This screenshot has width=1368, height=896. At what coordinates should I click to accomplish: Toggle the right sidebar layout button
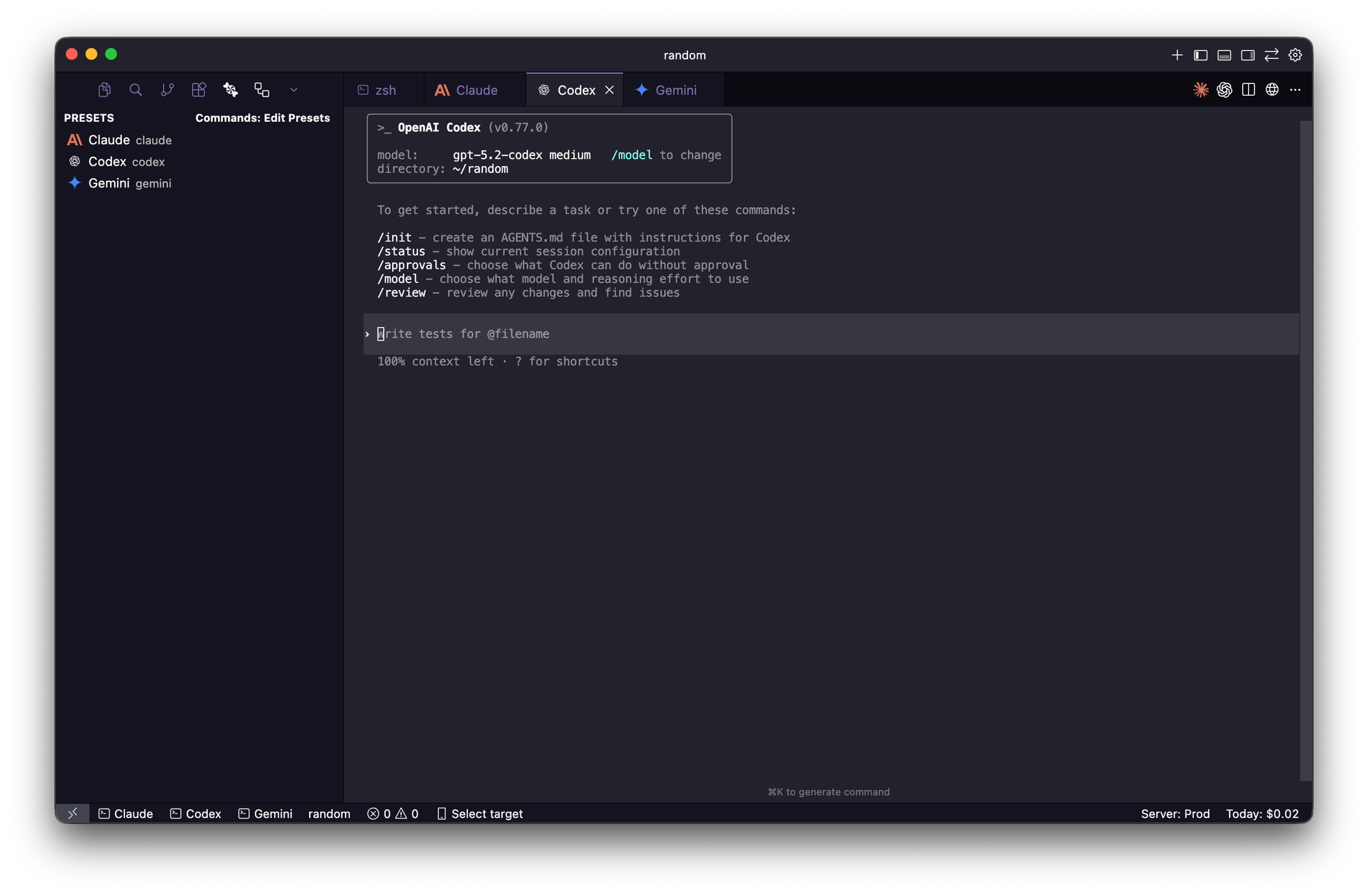[1248, 55]
